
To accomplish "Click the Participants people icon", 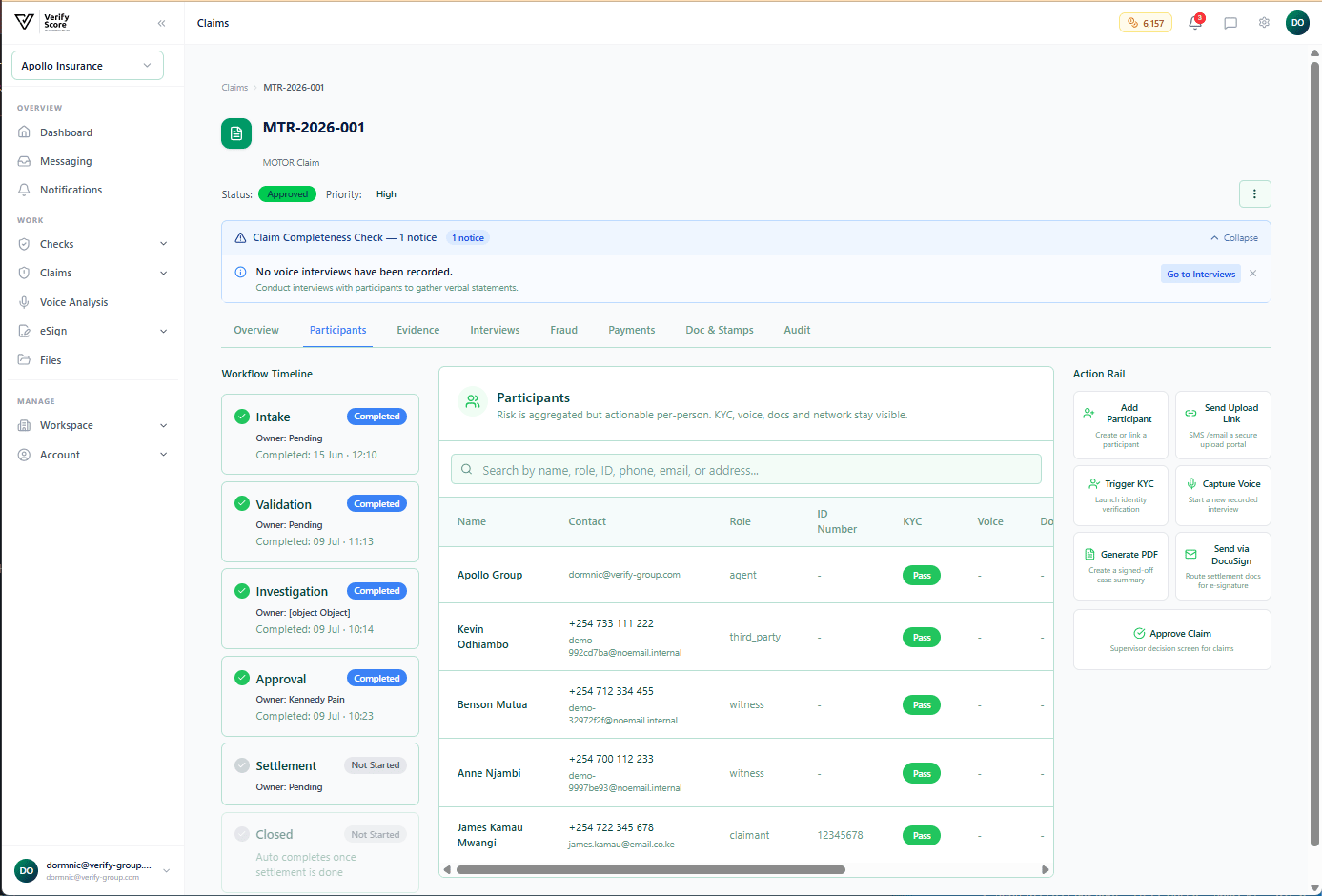I will click(x=473, y=402).
